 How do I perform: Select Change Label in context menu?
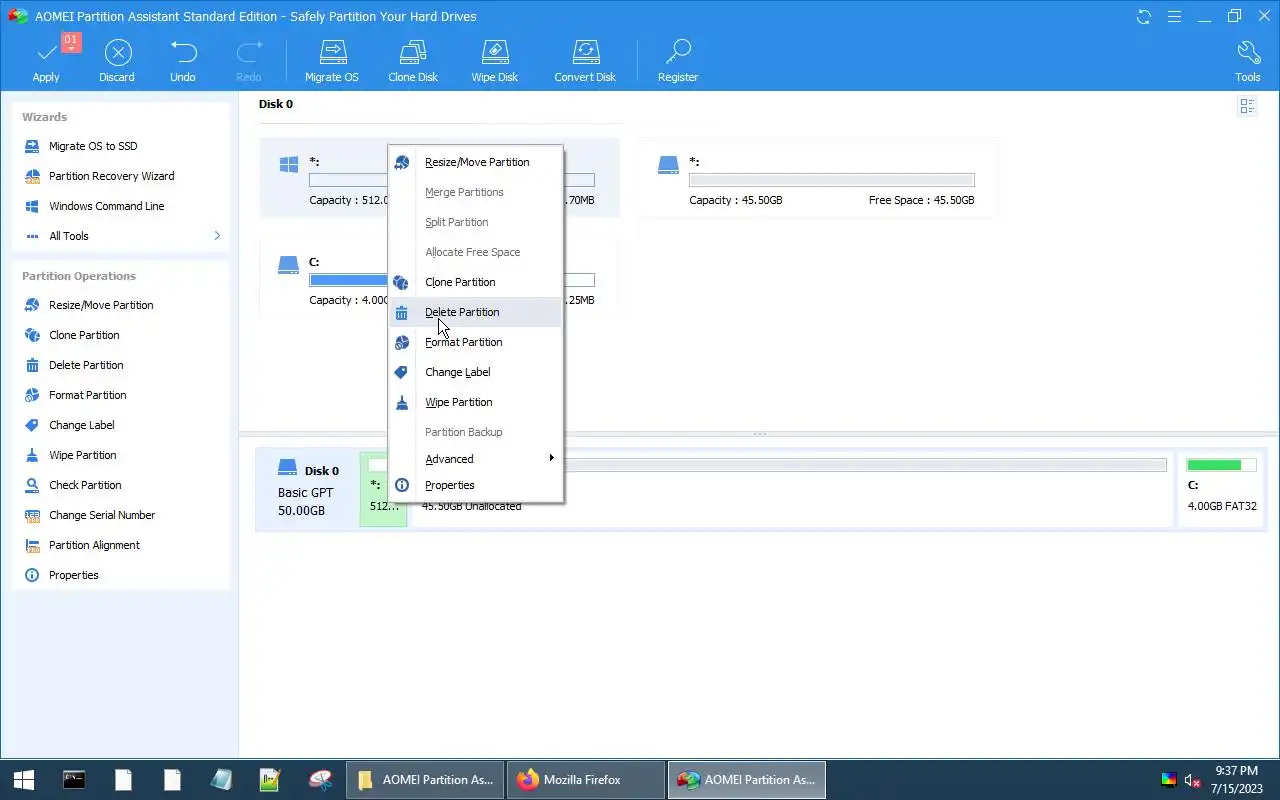[476, 372]
